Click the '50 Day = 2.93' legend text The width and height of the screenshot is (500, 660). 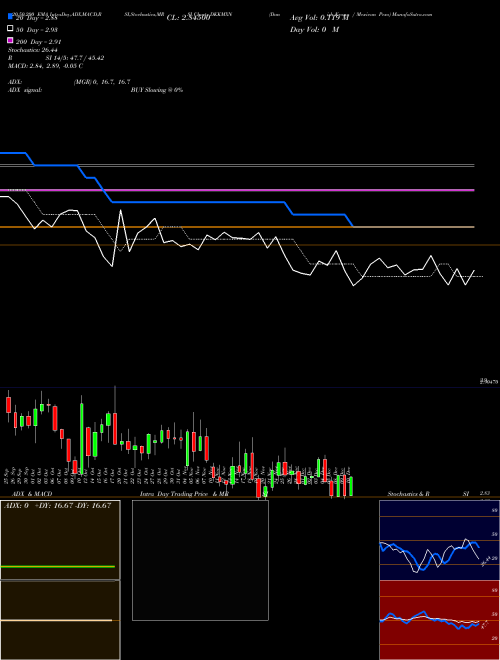pos(36,29)
